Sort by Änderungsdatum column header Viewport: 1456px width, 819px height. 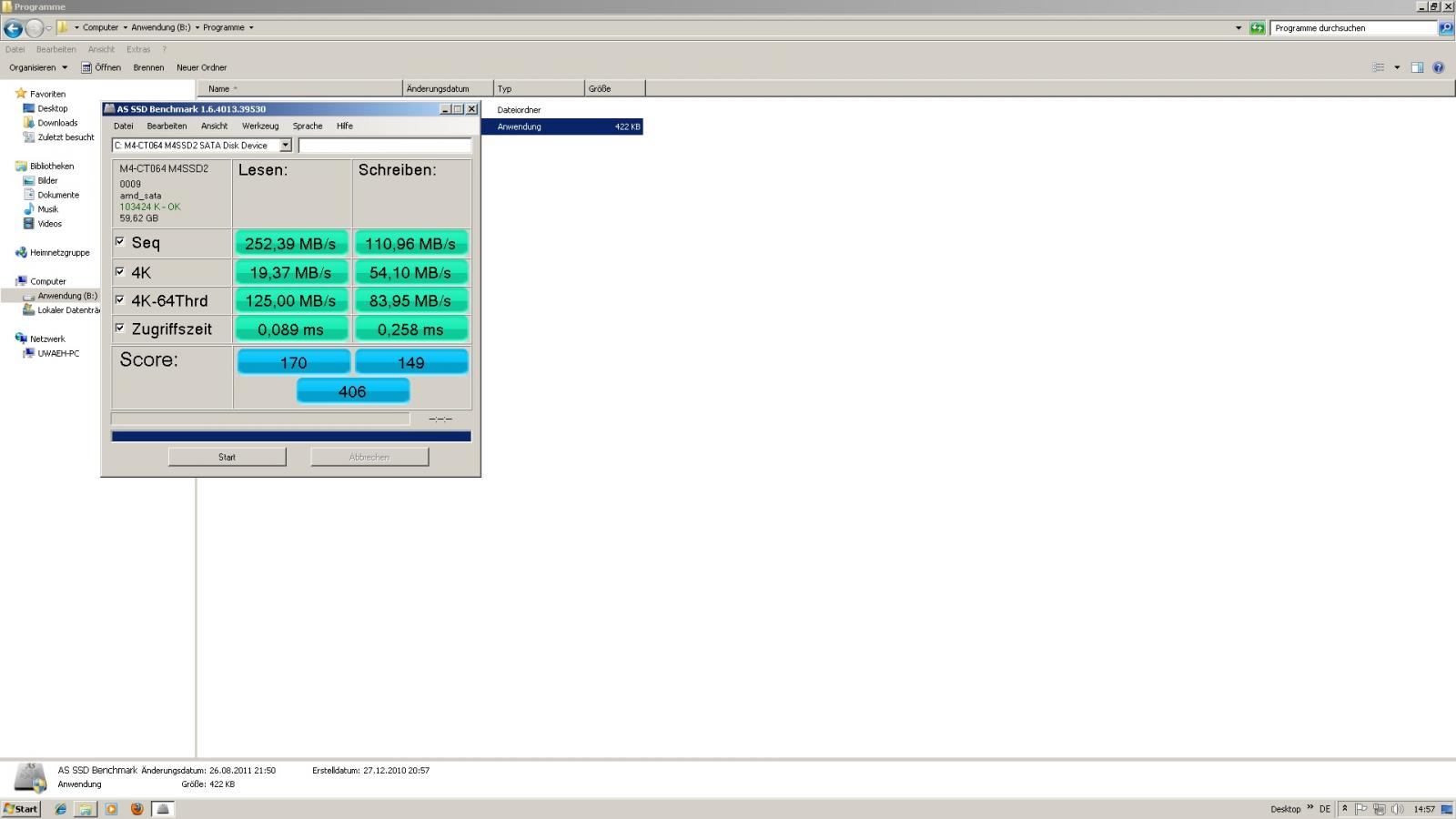448,88
